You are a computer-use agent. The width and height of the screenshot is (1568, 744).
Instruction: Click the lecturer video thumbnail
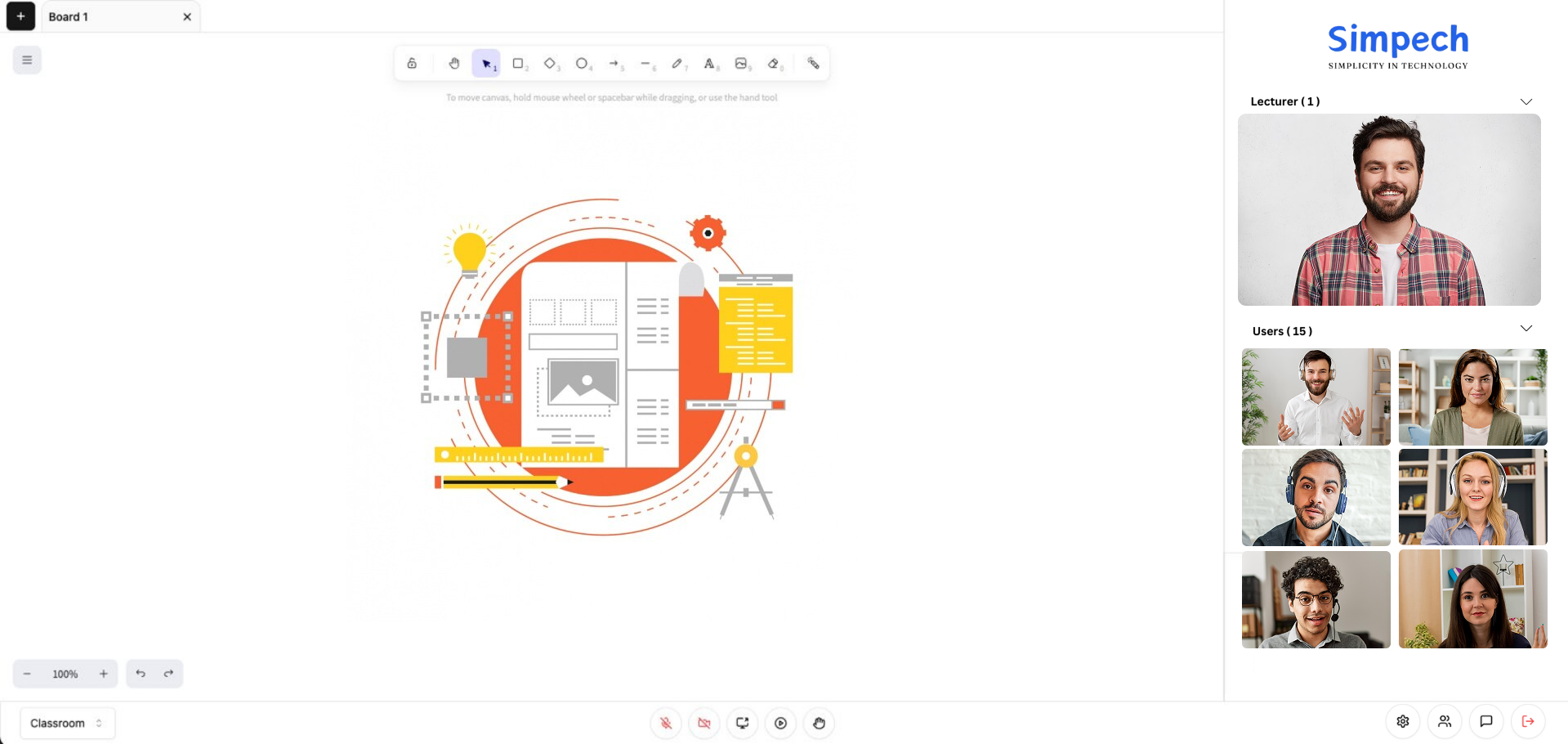point(1389,210)
